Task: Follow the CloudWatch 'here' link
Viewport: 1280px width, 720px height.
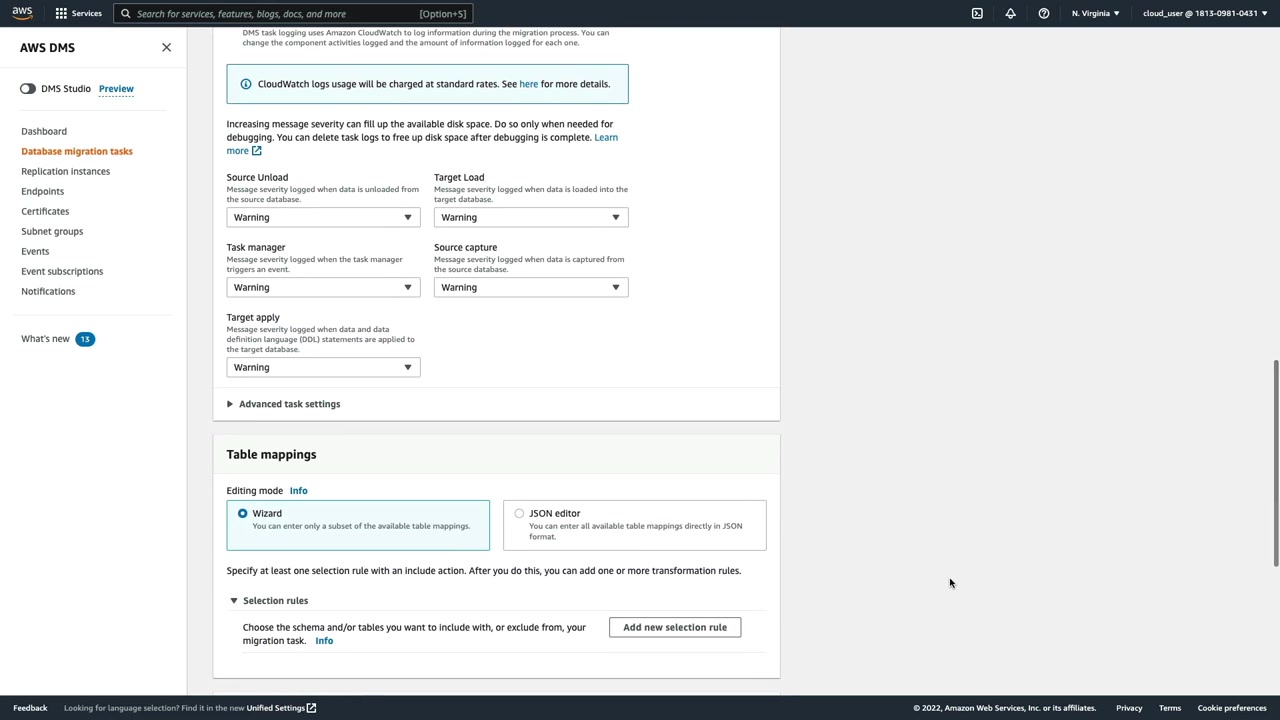Action: coord(529,84)
